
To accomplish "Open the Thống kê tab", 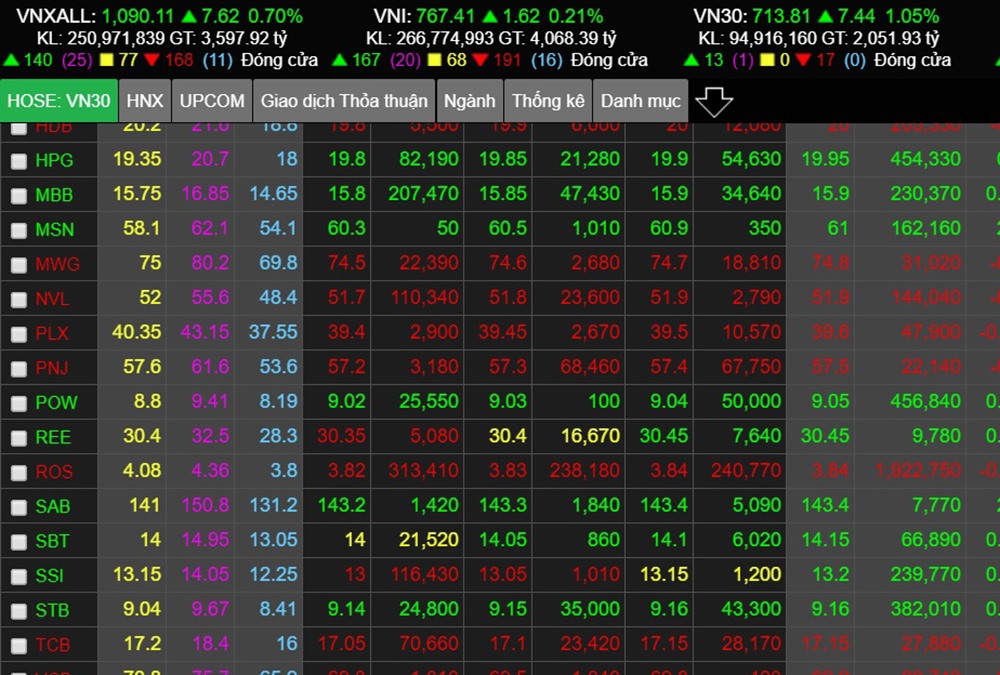I will click(x=548, y=101).
